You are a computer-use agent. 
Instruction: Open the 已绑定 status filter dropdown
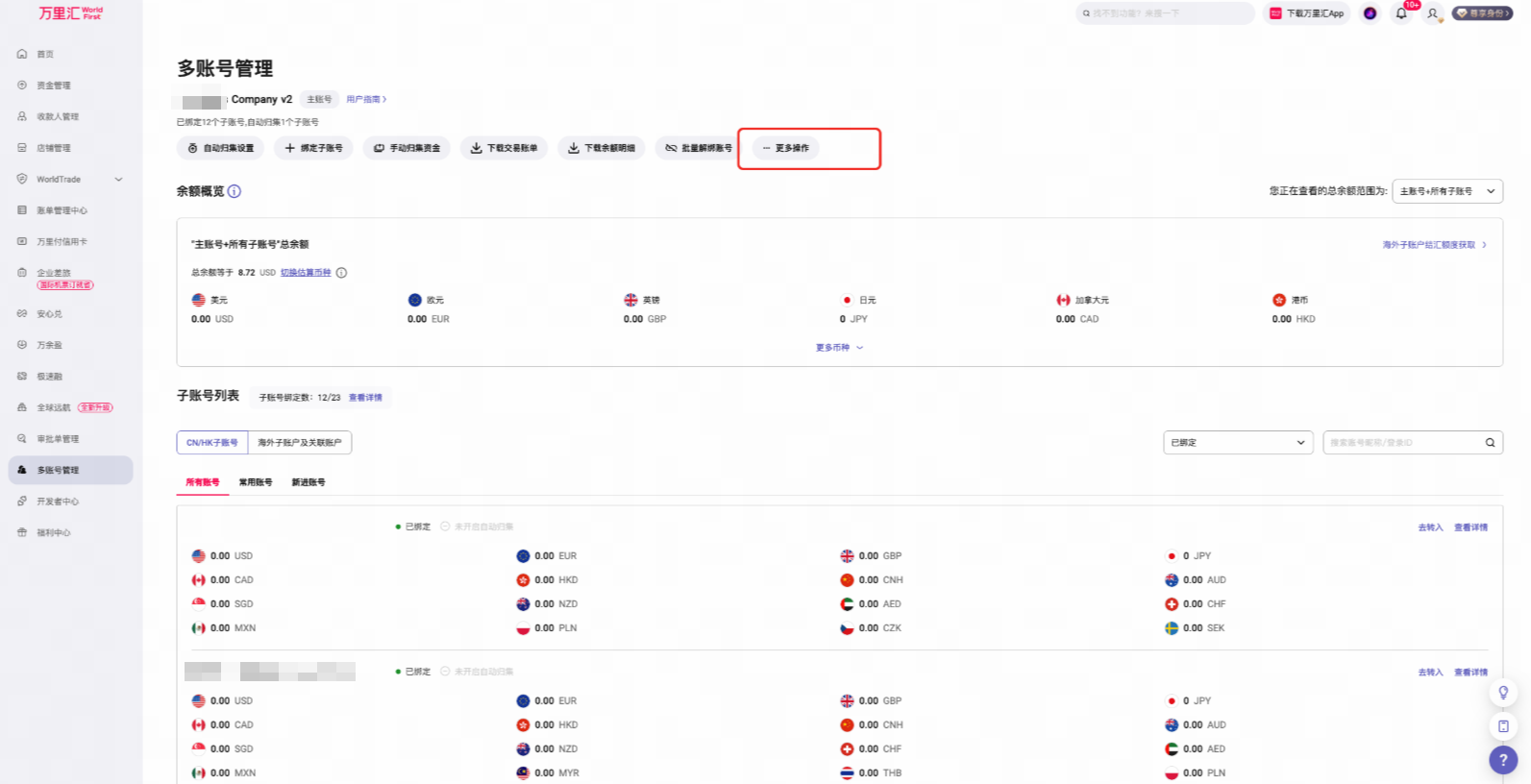point(1238,443)
